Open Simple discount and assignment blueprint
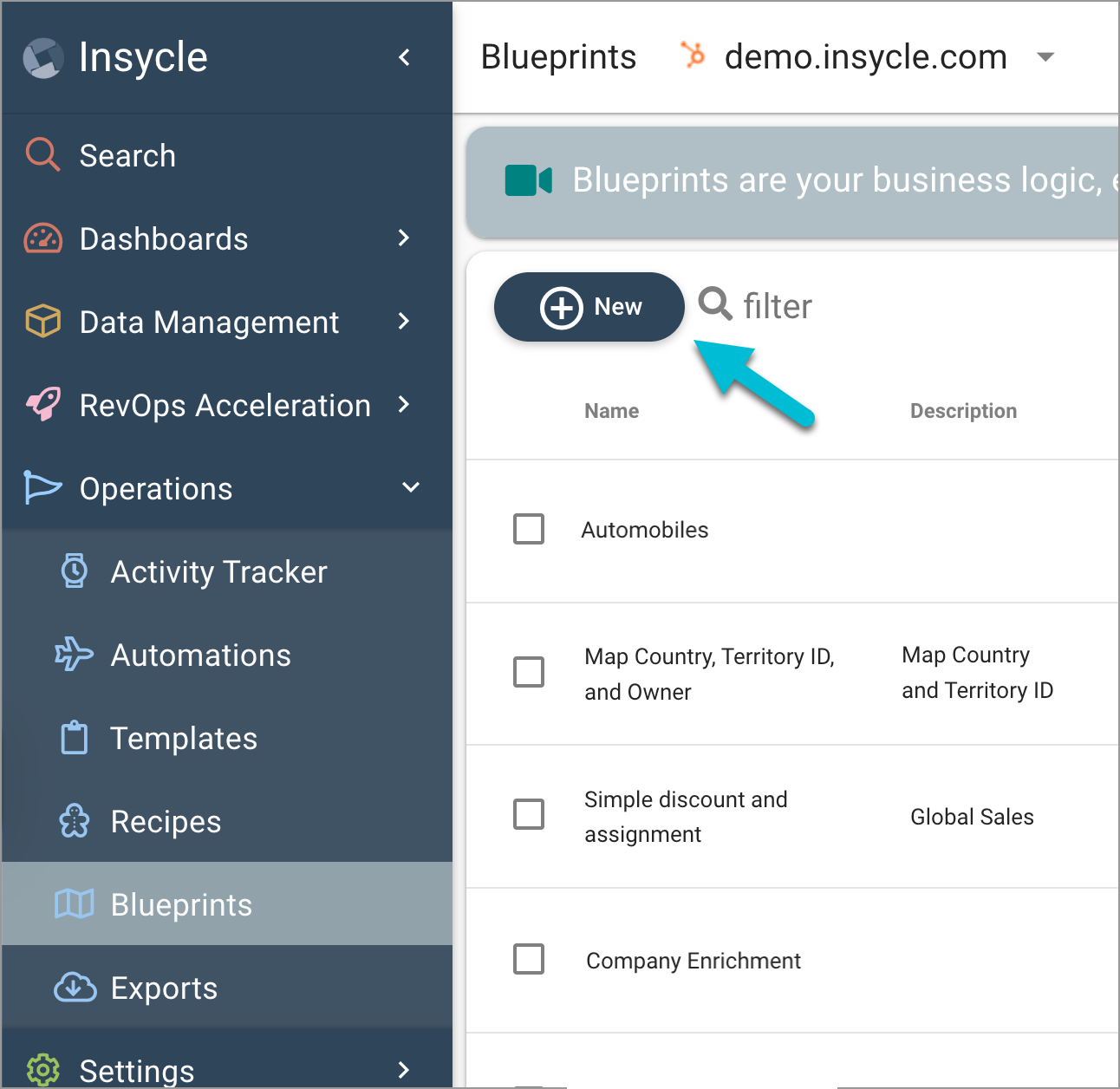This screenshot has width=1120, height=1089. pos(686,817)
